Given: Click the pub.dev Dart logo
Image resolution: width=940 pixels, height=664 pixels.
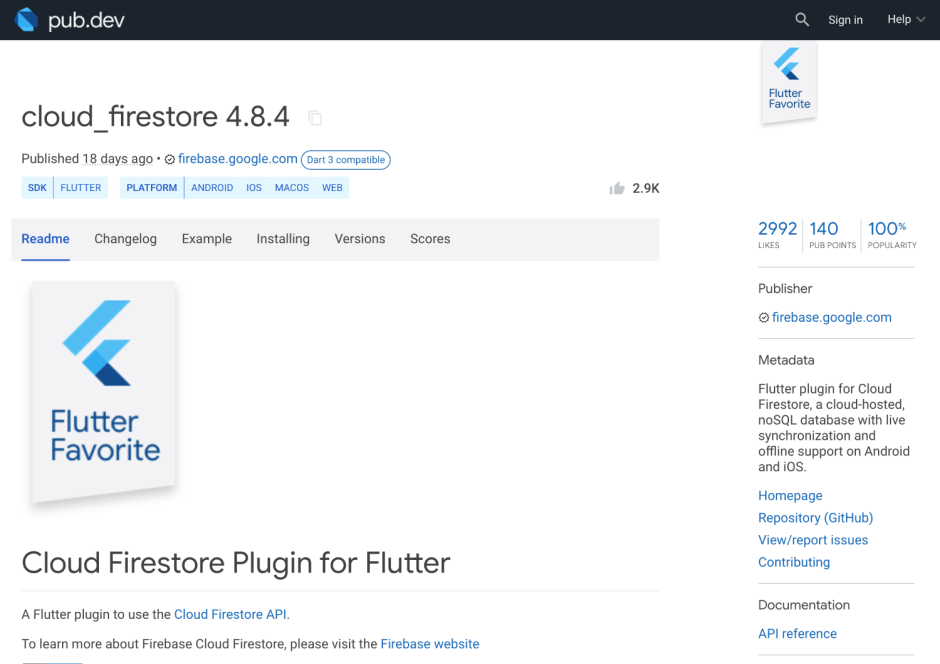Looking at the screenshot, I should coord(25,19).
